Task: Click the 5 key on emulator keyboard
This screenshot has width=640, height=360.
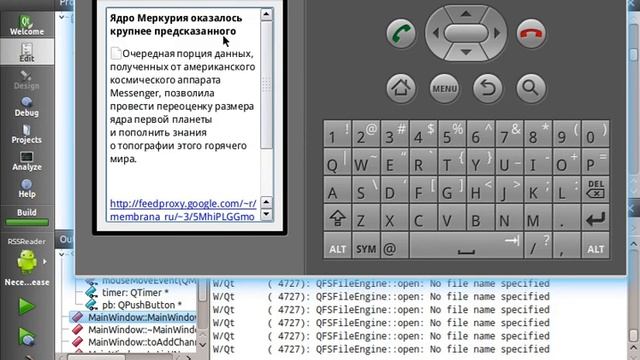Action: [x=452, y=133]
